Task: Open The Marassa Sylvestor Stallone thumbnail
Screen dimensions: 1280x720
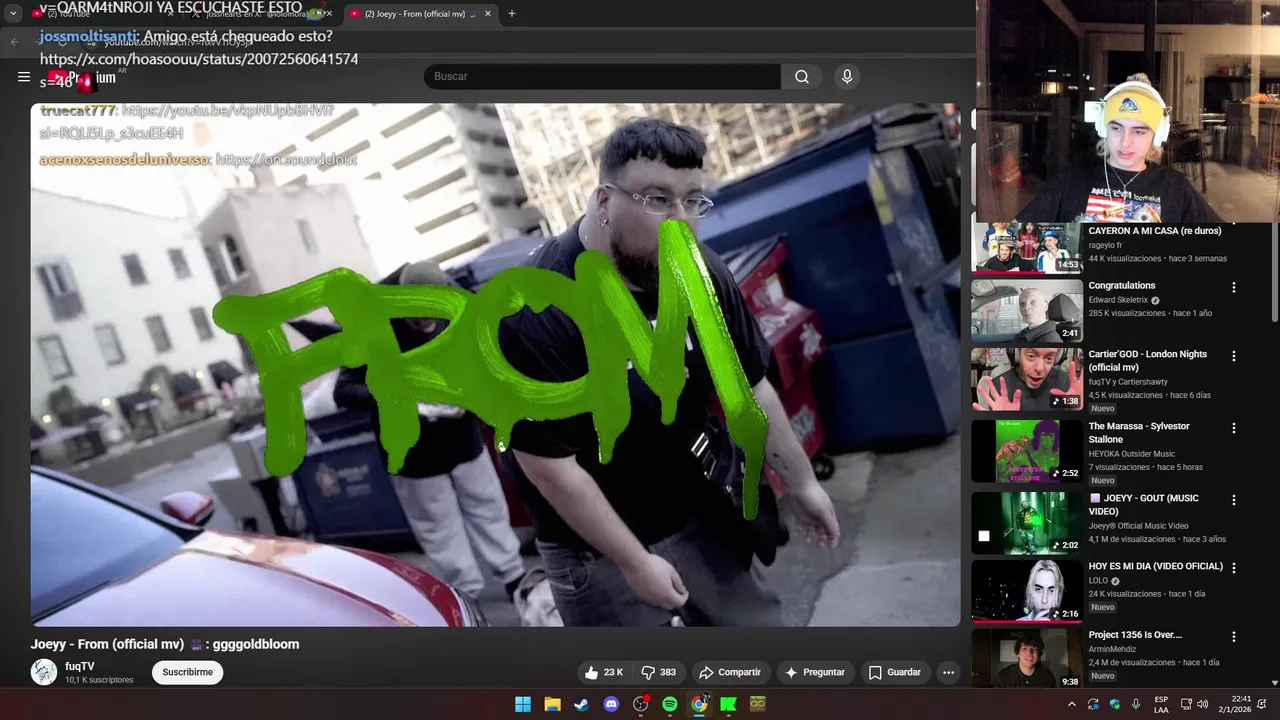Action: pyautogui.click(x=1027, y=451)
